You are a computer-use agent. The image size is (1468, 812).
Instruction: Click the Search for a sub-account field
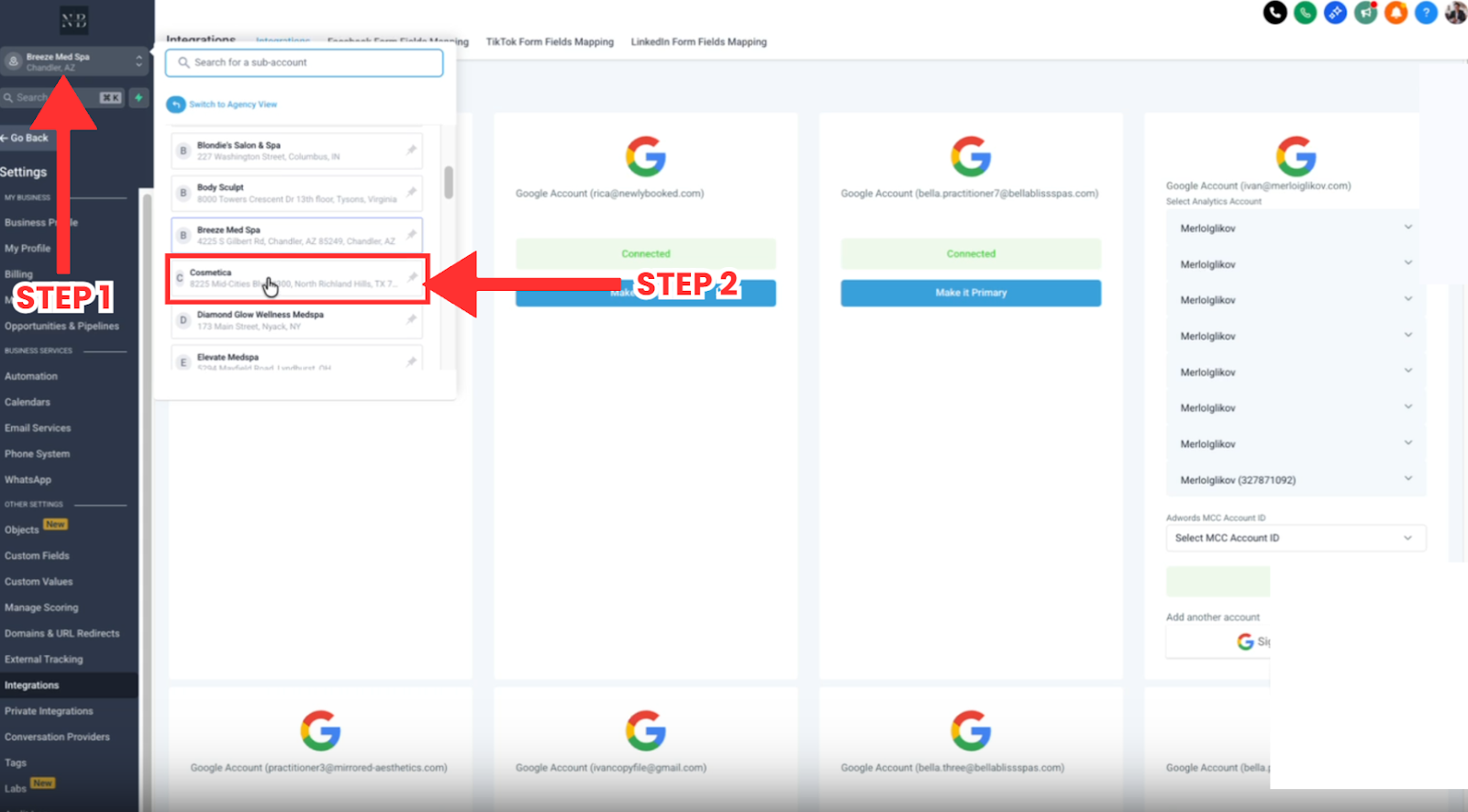pyautogui.click(x=304, y=62)
